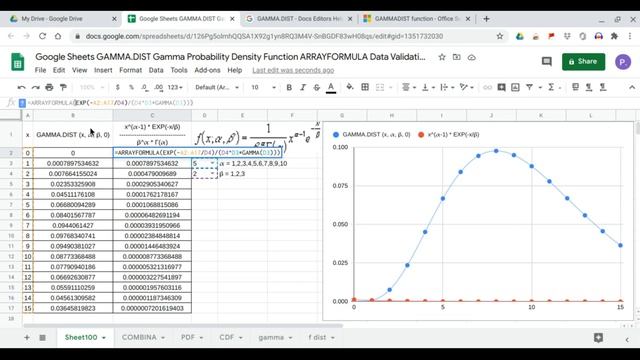640x360 pixels.
Task: Open the font family dropdown
Action: 217,87
